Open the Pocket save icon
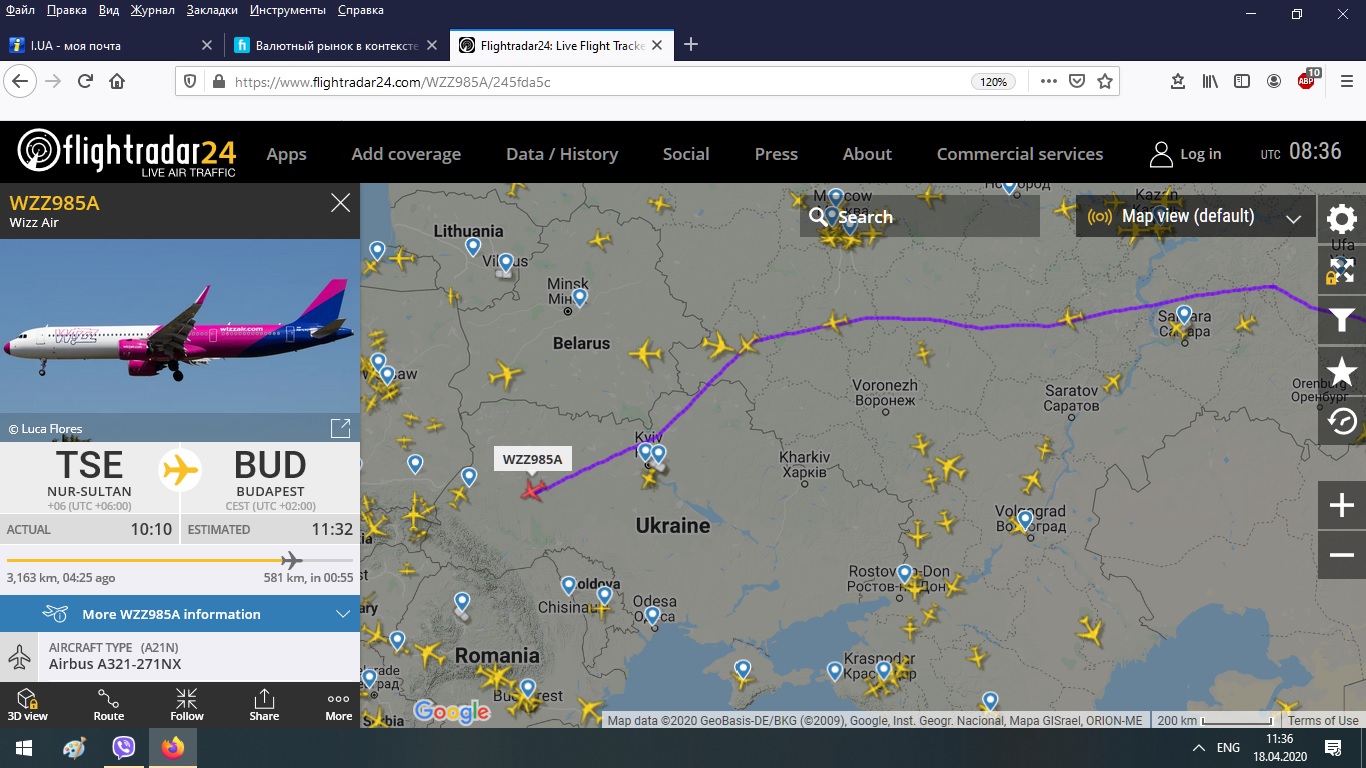Screen dimensions: 1366x768 [1076, 81]
